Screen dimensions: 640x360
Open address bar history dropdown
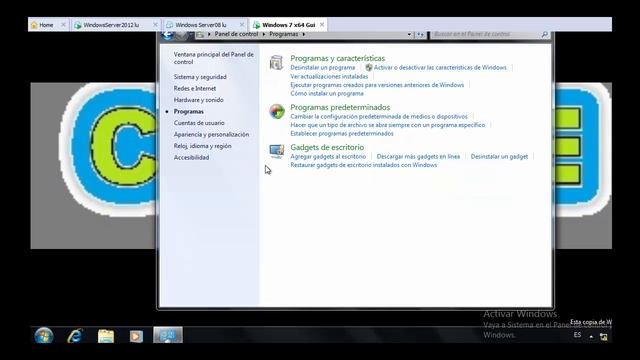click(x=409, y=35)
